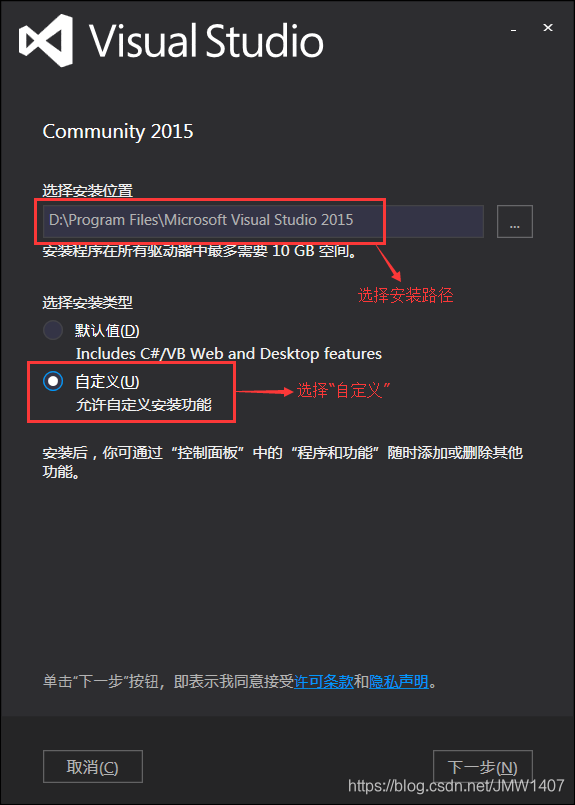Click the install location path field

(x=263, y=221)
